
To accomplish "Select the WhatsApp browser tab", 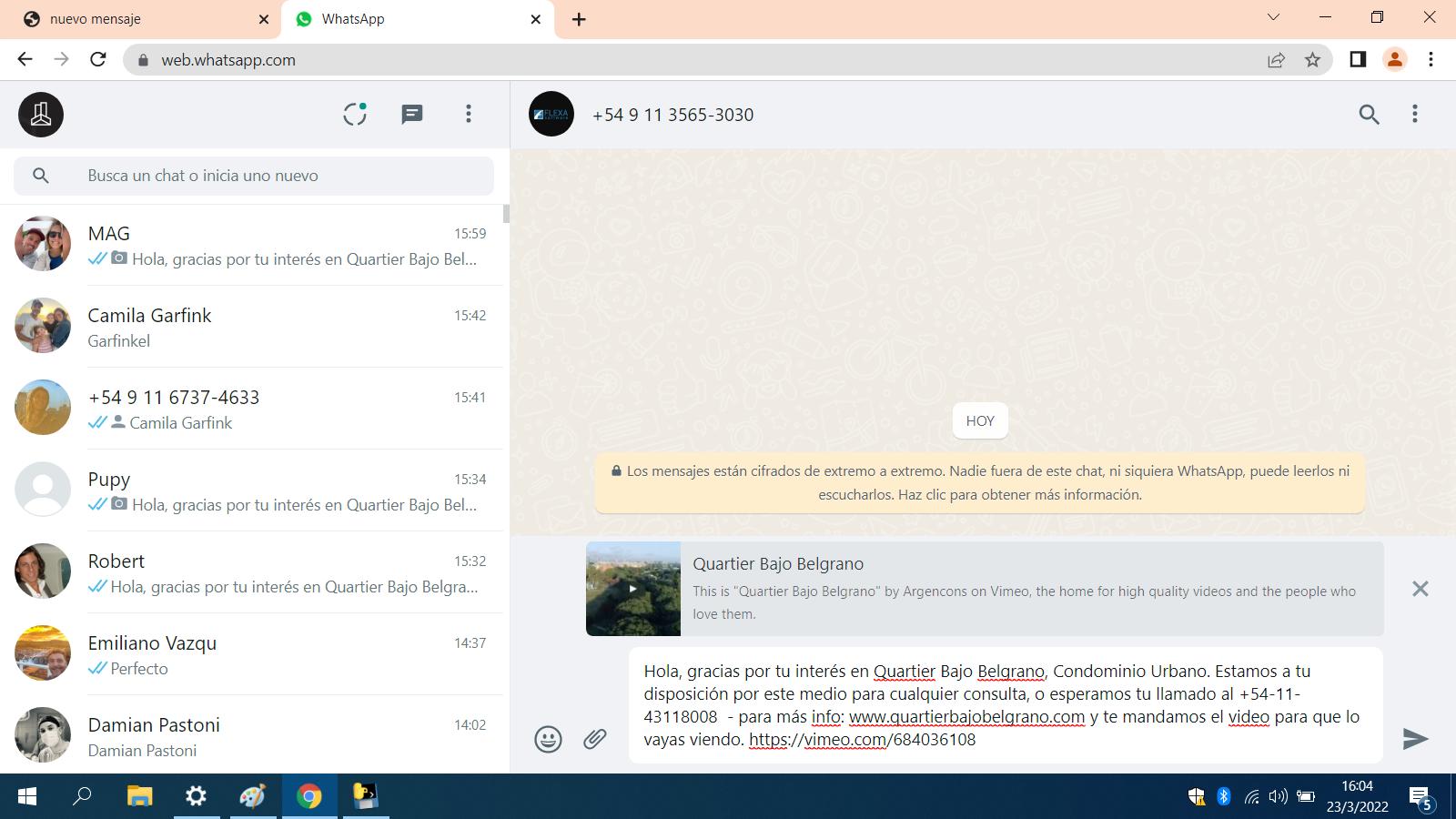I will pos(417,19).
